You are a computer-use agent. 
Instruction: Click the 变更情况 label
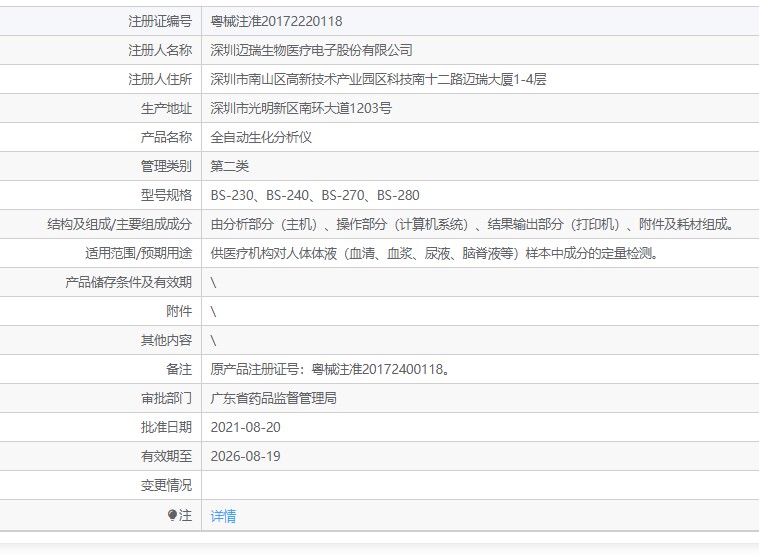point(167,486)
